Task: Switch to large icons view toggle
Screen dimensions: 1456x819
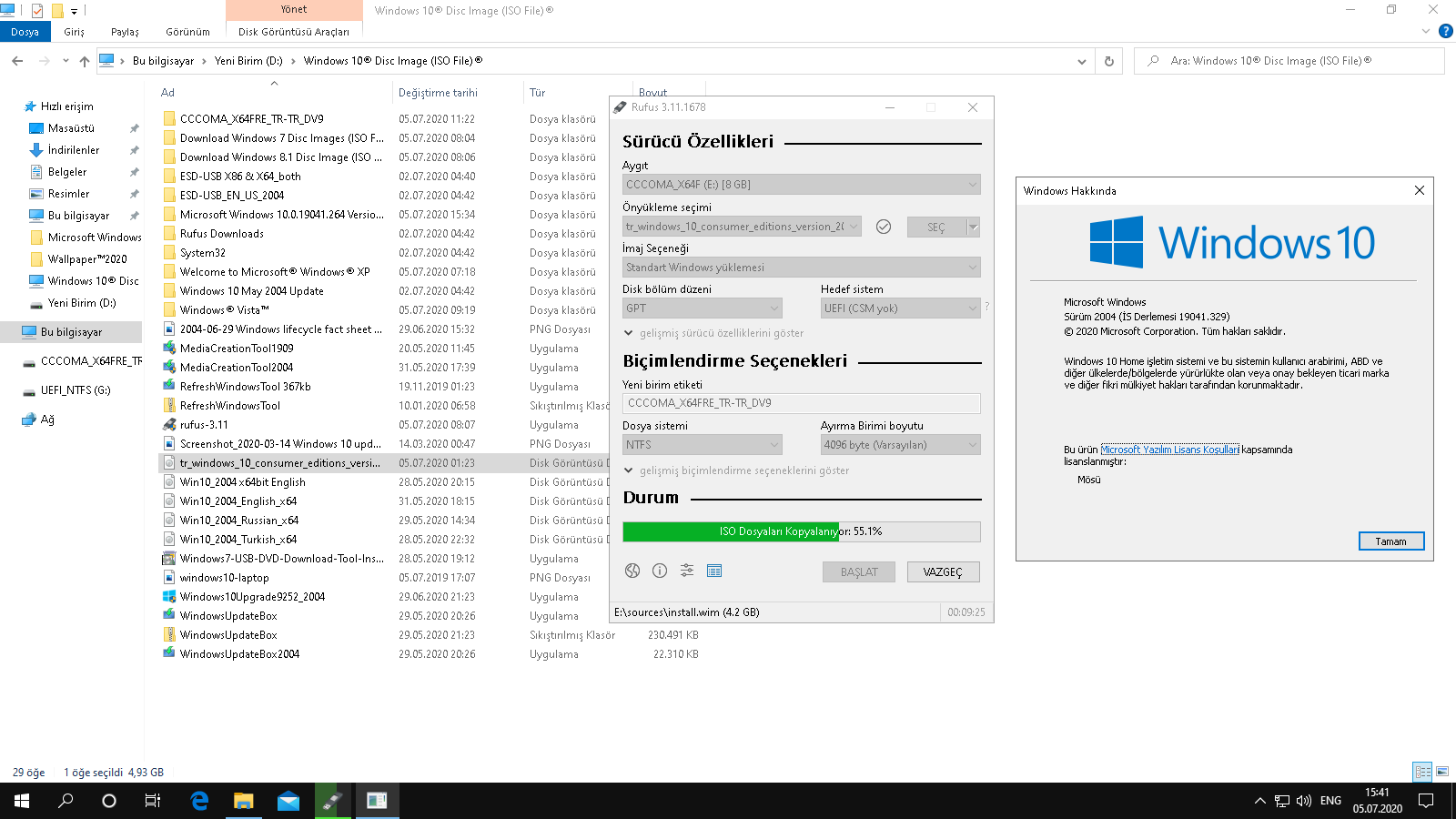Action: (1442, 772)
